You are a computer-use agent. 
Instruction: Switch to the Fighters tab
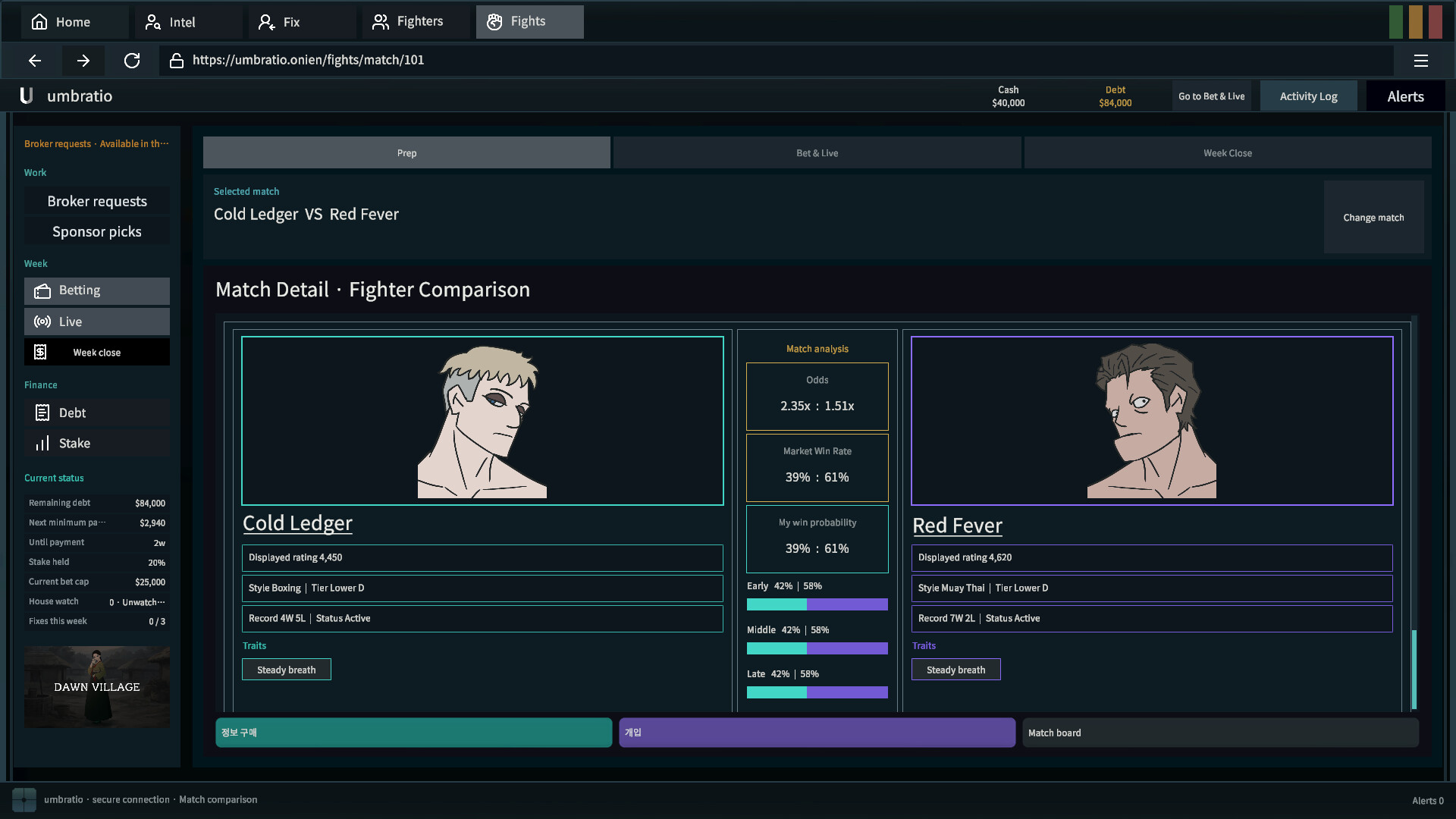(415, 22)
